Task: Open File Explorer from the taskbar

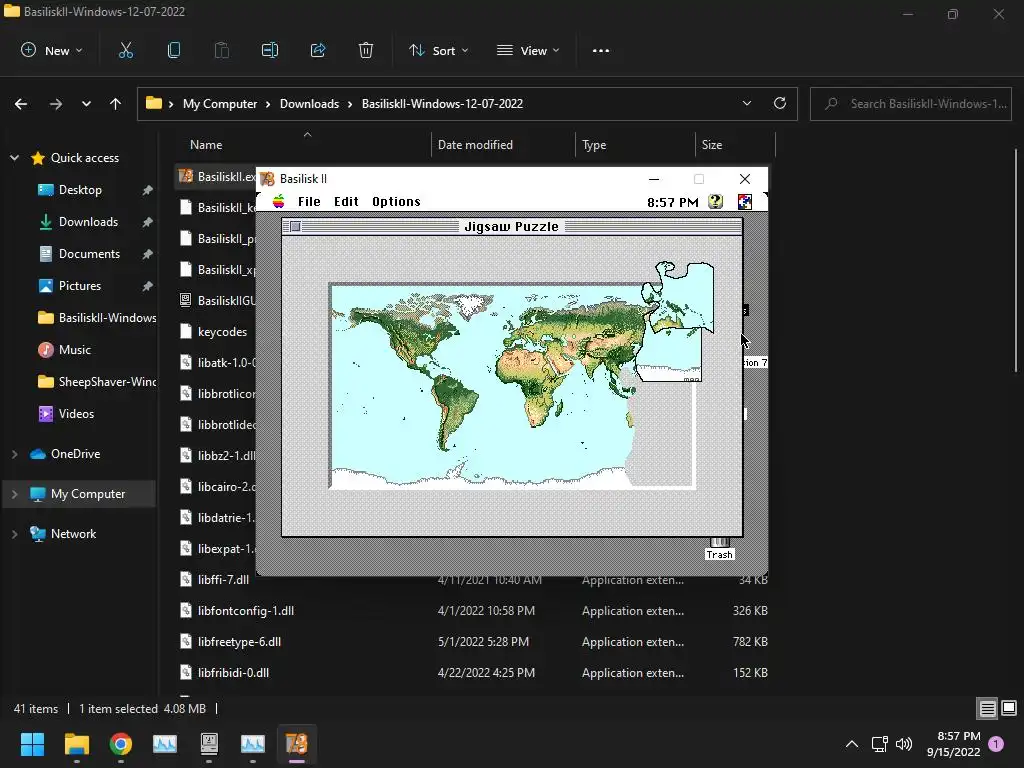Action: 76,744
